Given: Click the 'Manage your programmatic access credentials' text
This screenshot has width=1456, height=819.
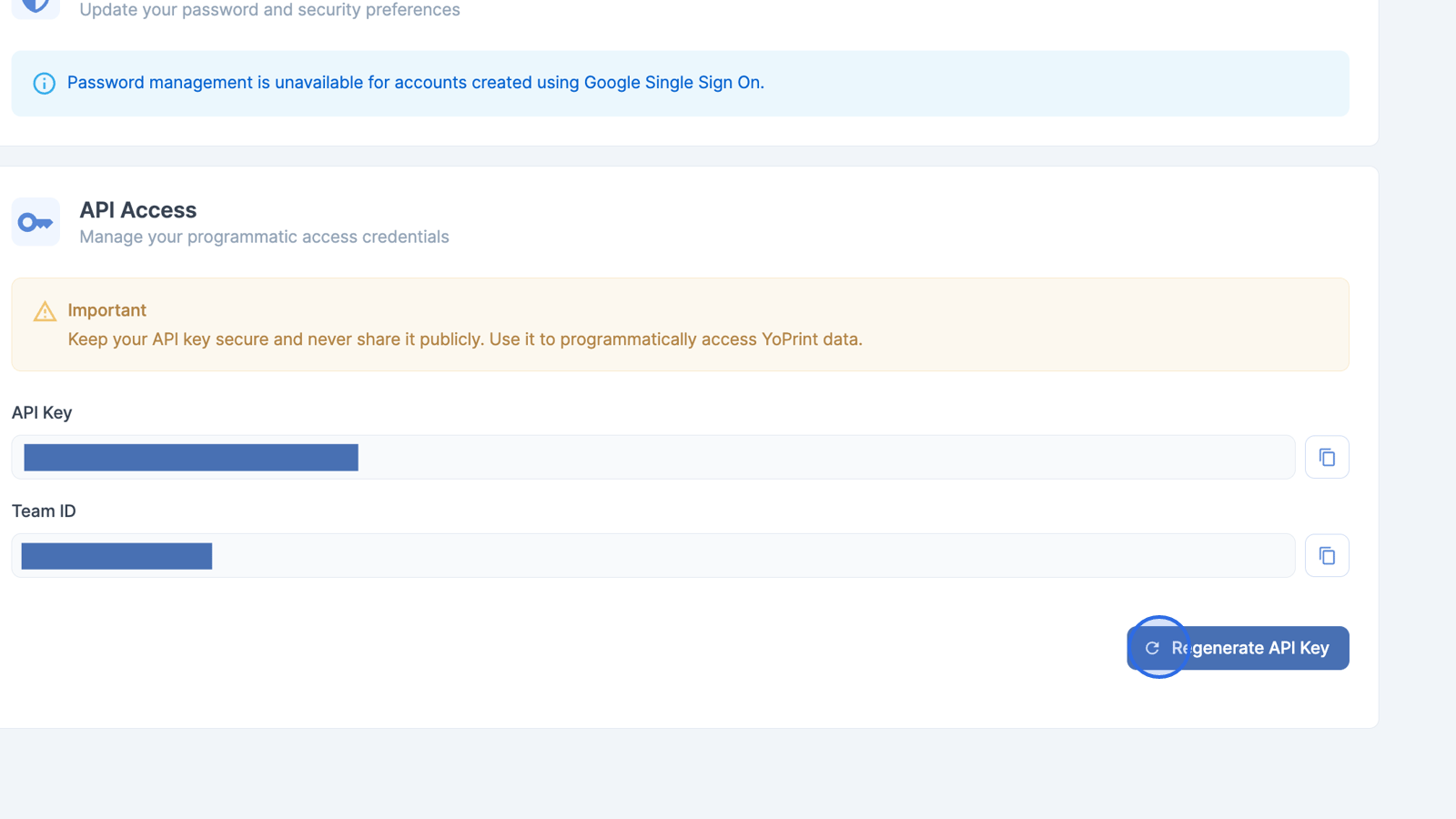Looking at the screenshot, I should [x=264, y=237].
